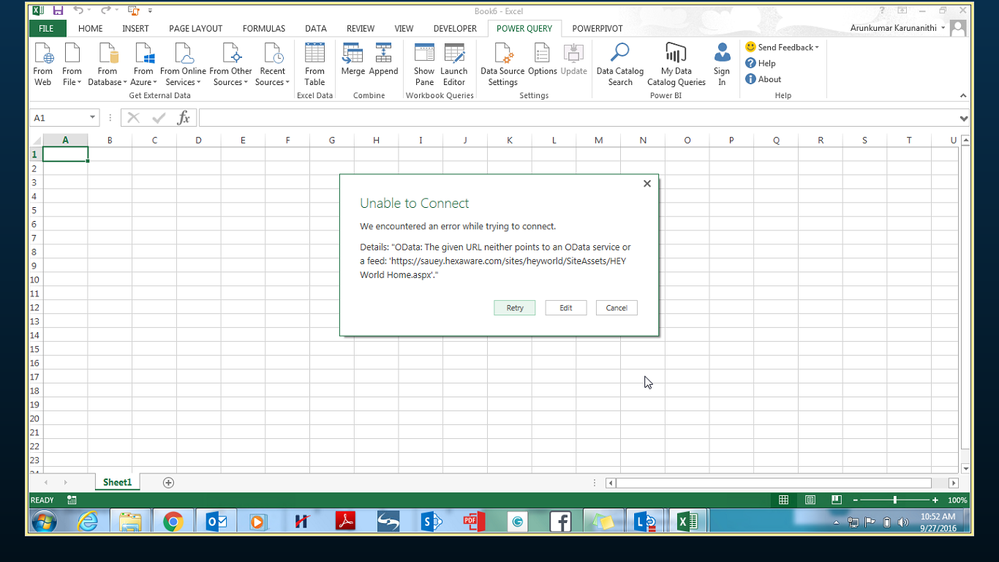Open the From Database dropdown
This screenshot has width=999, height=562.
(107, 64)
